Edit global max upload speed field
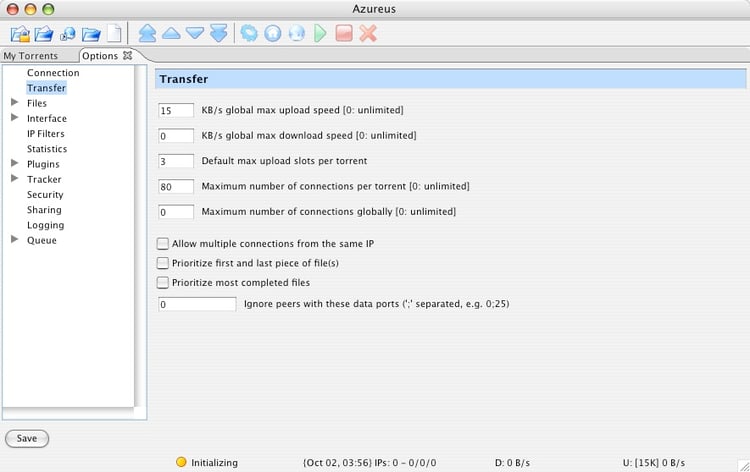The image size is (750, 472). pyautogui.click(x=176, y=110)
